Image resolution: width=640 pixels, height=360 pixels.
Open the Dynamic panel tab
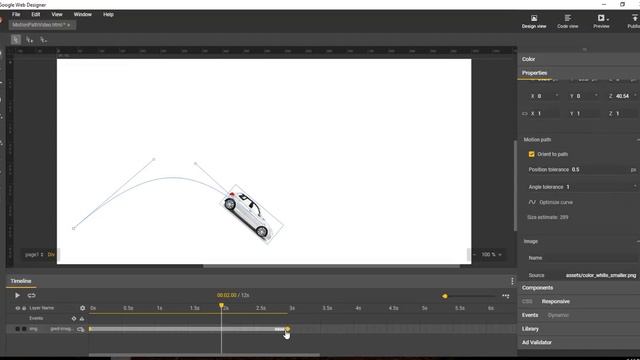(558, 315)
